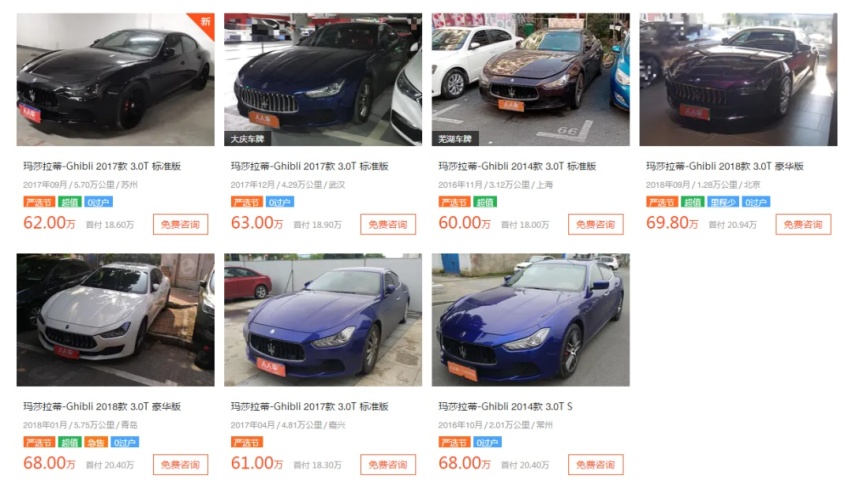Viewport: 852px width, 482px height.
Task: Click 免费咨询 for the 62.00万 car
Action: [x=180, y=224]
